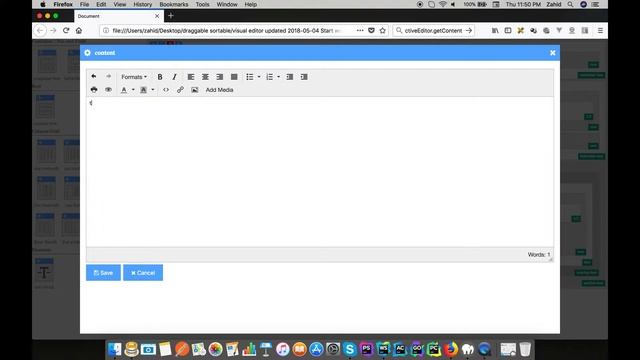Preview the editor content with eye icon
This screenshot has width=640, height=360.
click(108, 90)
